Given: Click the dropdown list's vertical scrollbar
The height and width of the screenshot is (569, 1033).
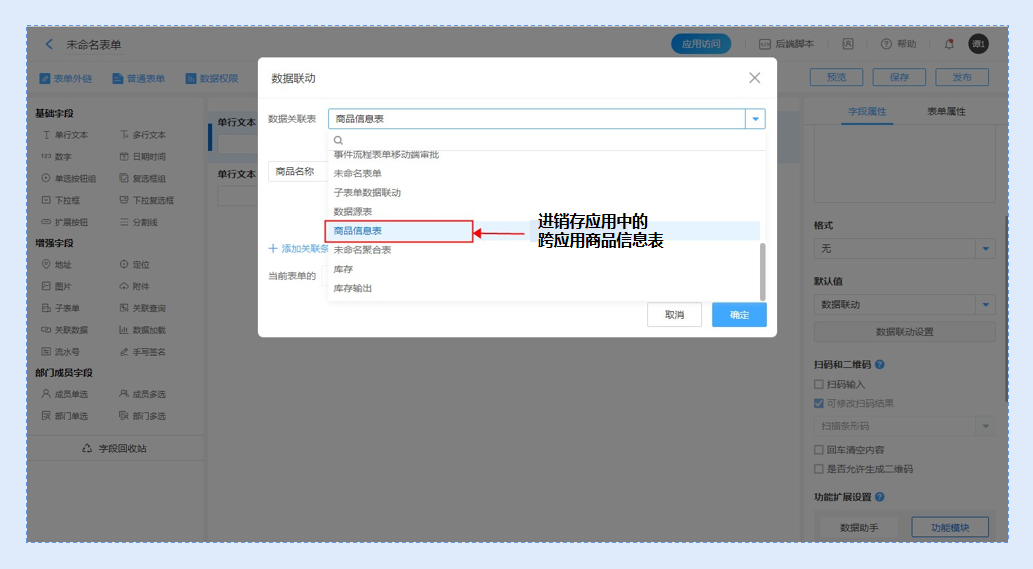Looking at the screenshot, I should [763, 270].
